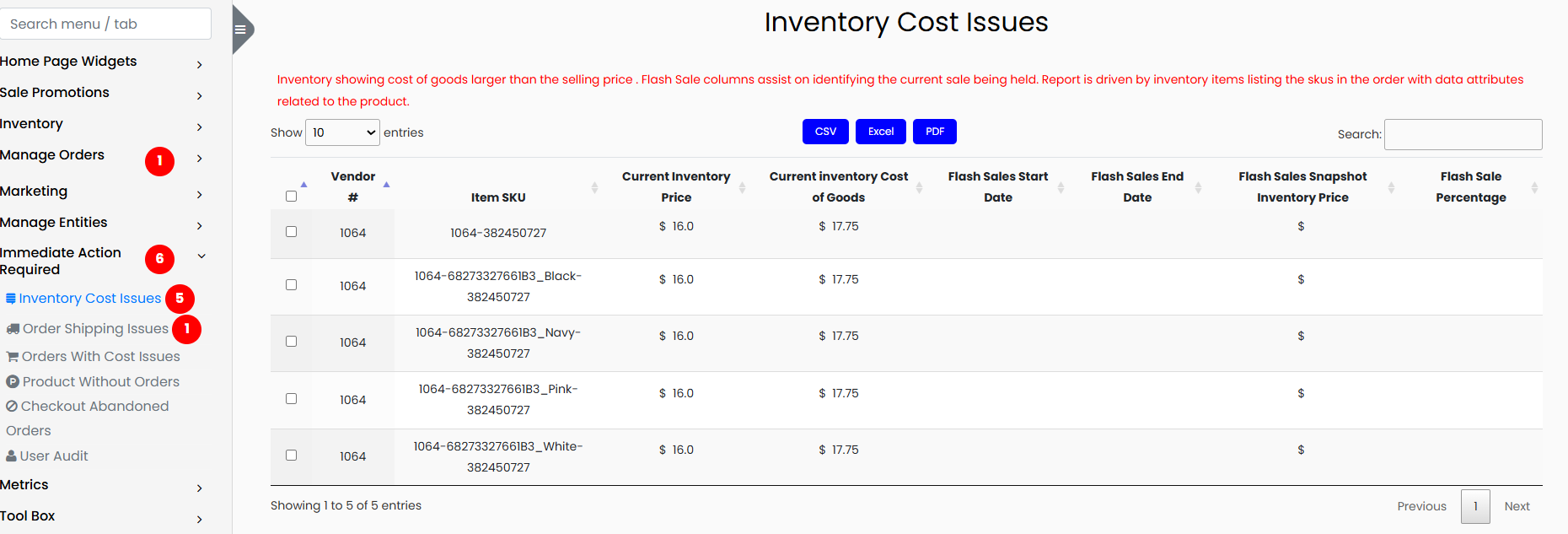The width and height of the screenshot is (1568, 534).
Task: Open the Show entries dropdown
Action: tap(342, 132)
